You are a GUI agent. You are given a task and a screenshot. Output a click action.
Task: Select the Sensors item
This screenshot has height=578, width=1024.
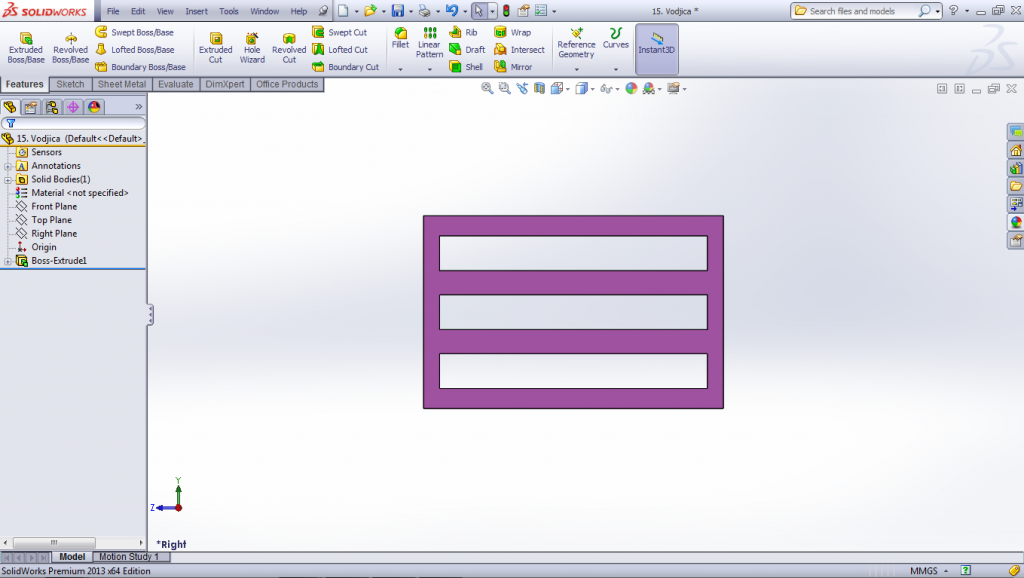[46, 152]
